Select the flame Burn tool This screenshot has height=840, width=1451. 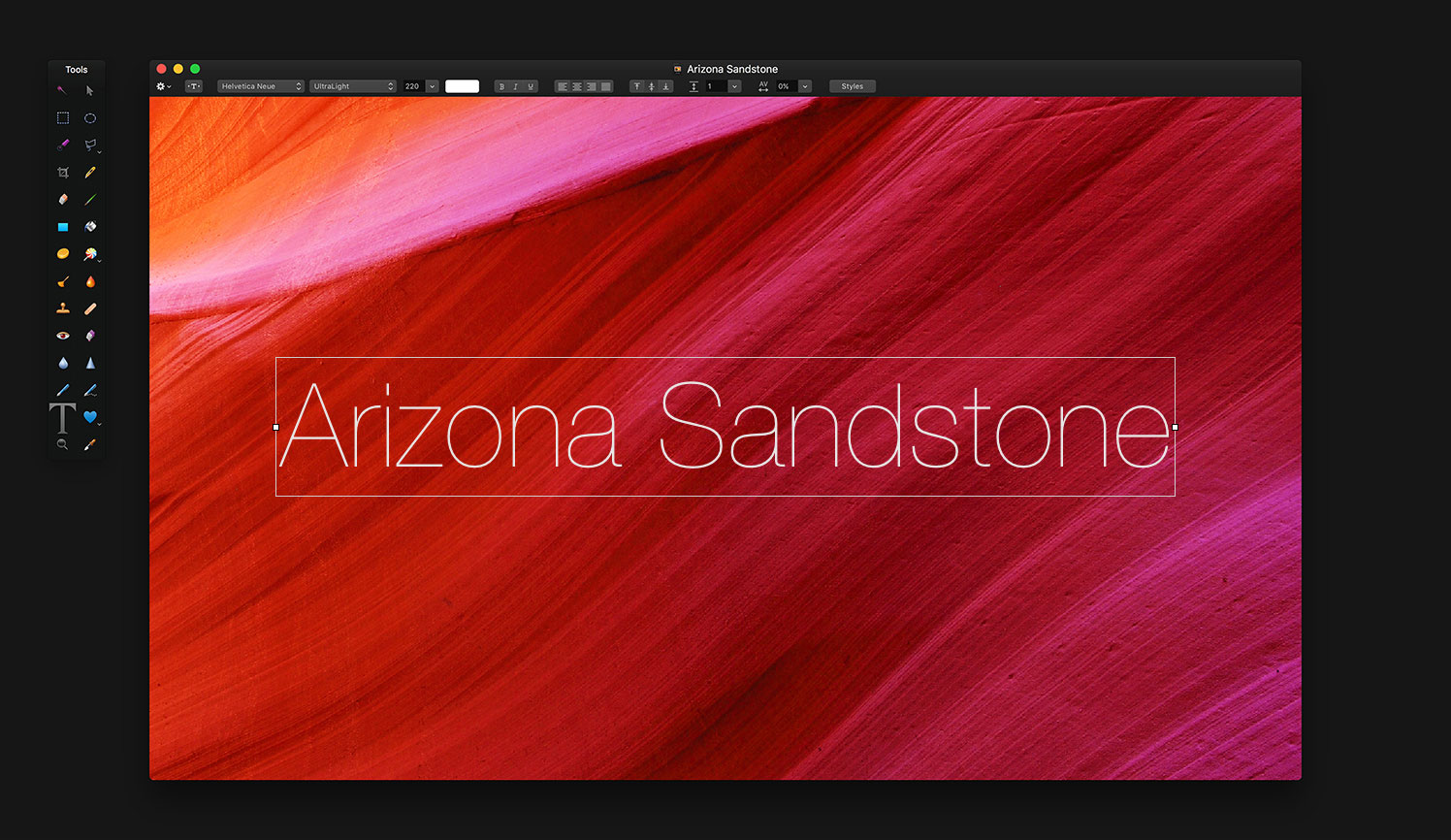click(x=90, y=281)
